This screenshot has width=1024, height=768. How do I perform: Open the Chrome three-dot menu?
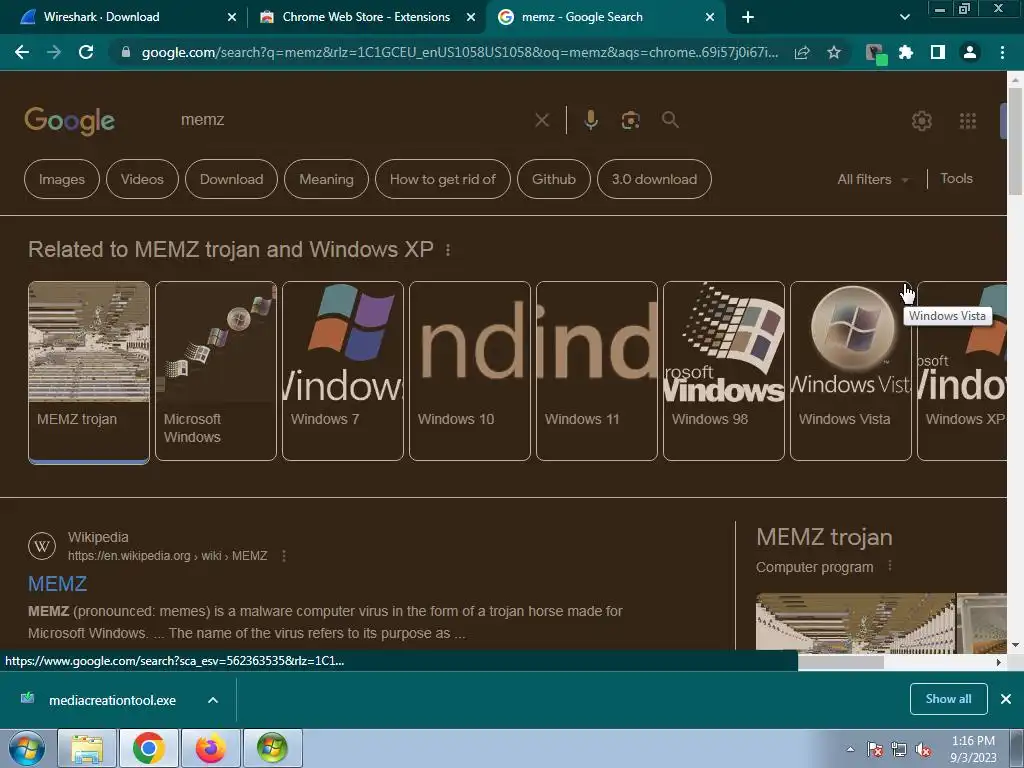pos(1002,52)
